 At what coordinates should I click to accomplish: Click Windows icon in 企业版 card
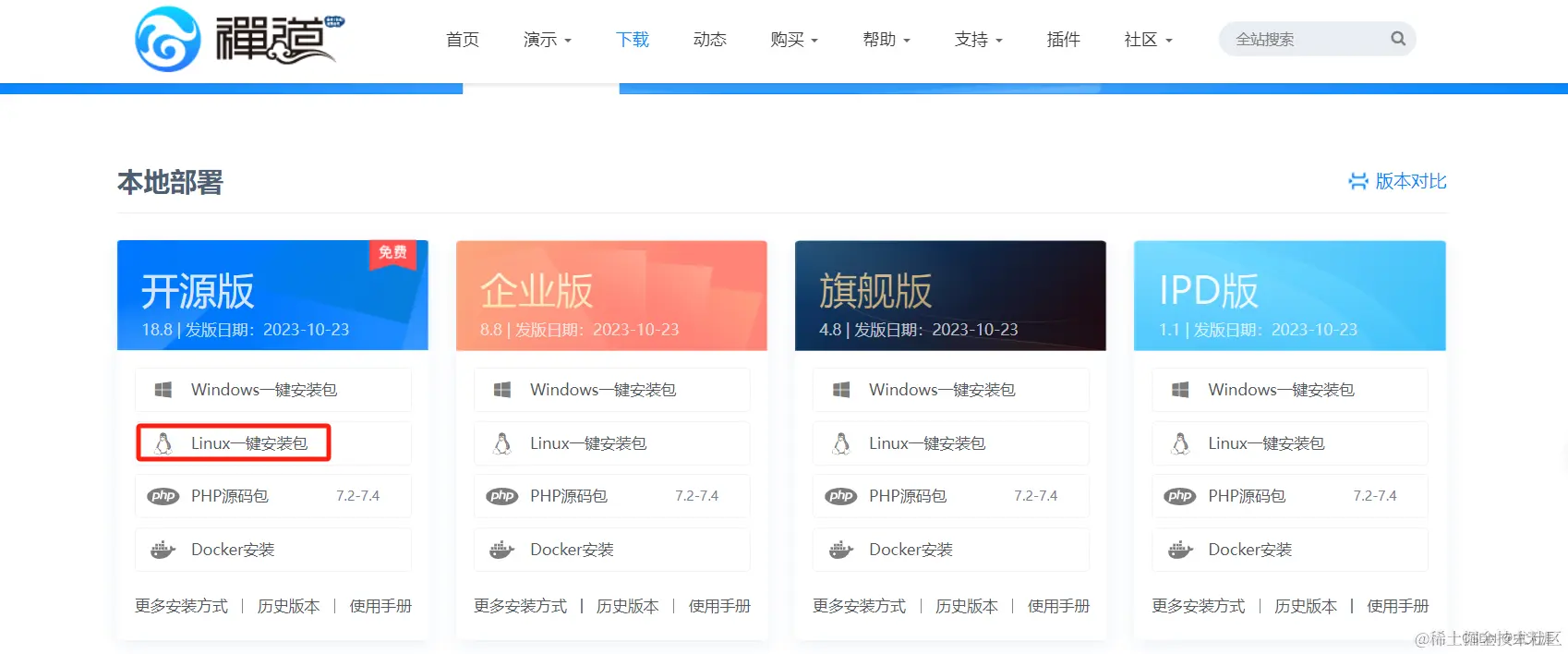coord(502,390)
